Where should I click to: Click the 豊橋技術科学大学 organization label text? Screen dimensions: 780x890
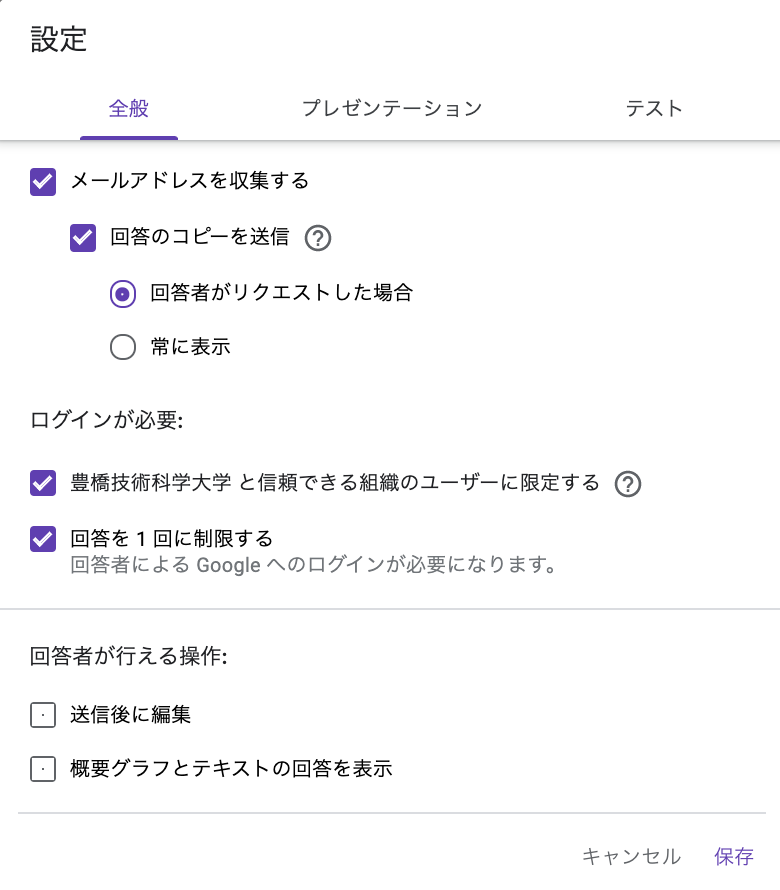tap(150, 482)
